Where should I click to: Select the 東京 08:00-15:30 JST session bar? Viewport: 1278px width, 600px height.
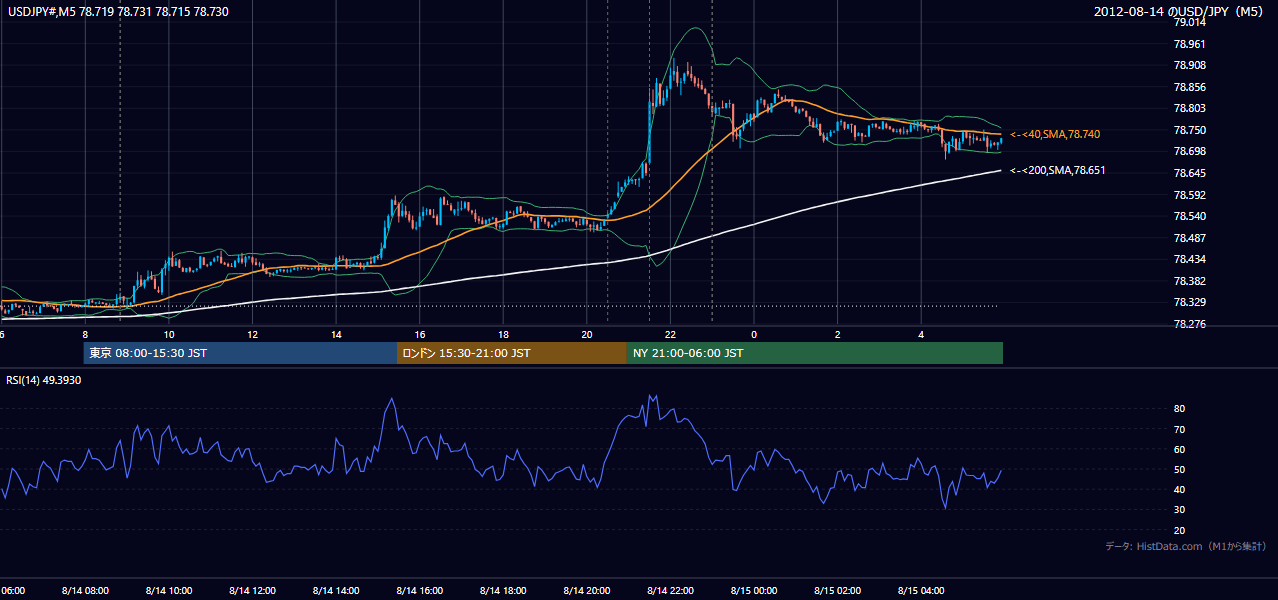[x=240, y=353]
